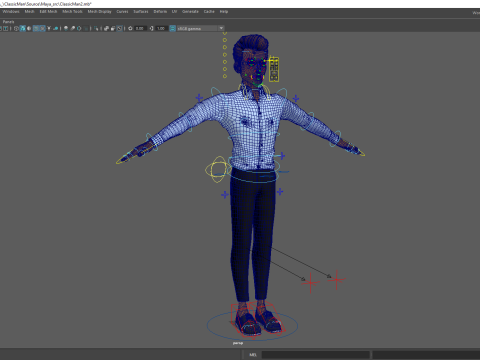The image size is (480, 360).
Task: Toggle X-ray display icon
Action: [x=106, y=28]
